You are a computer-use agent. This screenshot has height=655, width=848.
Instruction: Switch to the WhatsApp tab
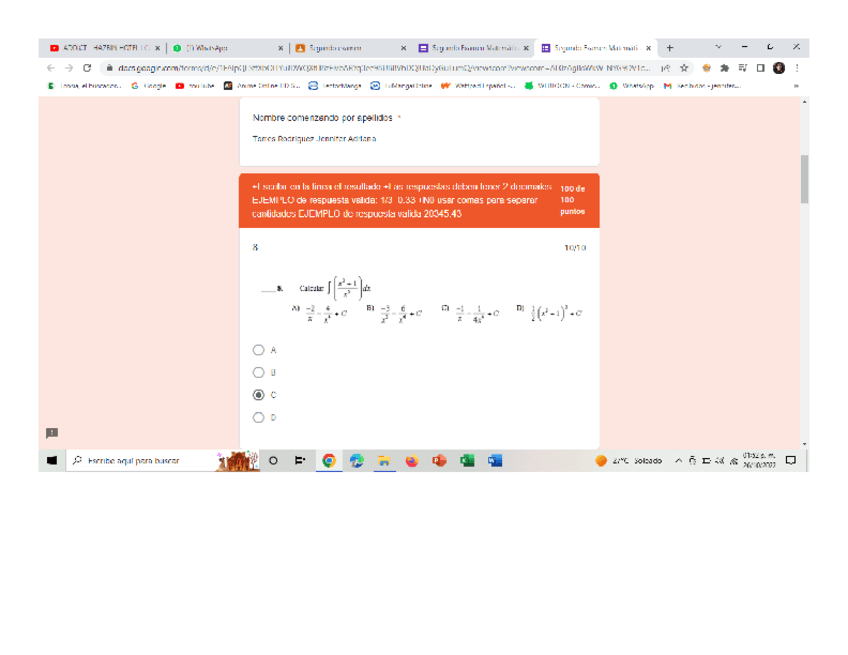tap(226, 48)
